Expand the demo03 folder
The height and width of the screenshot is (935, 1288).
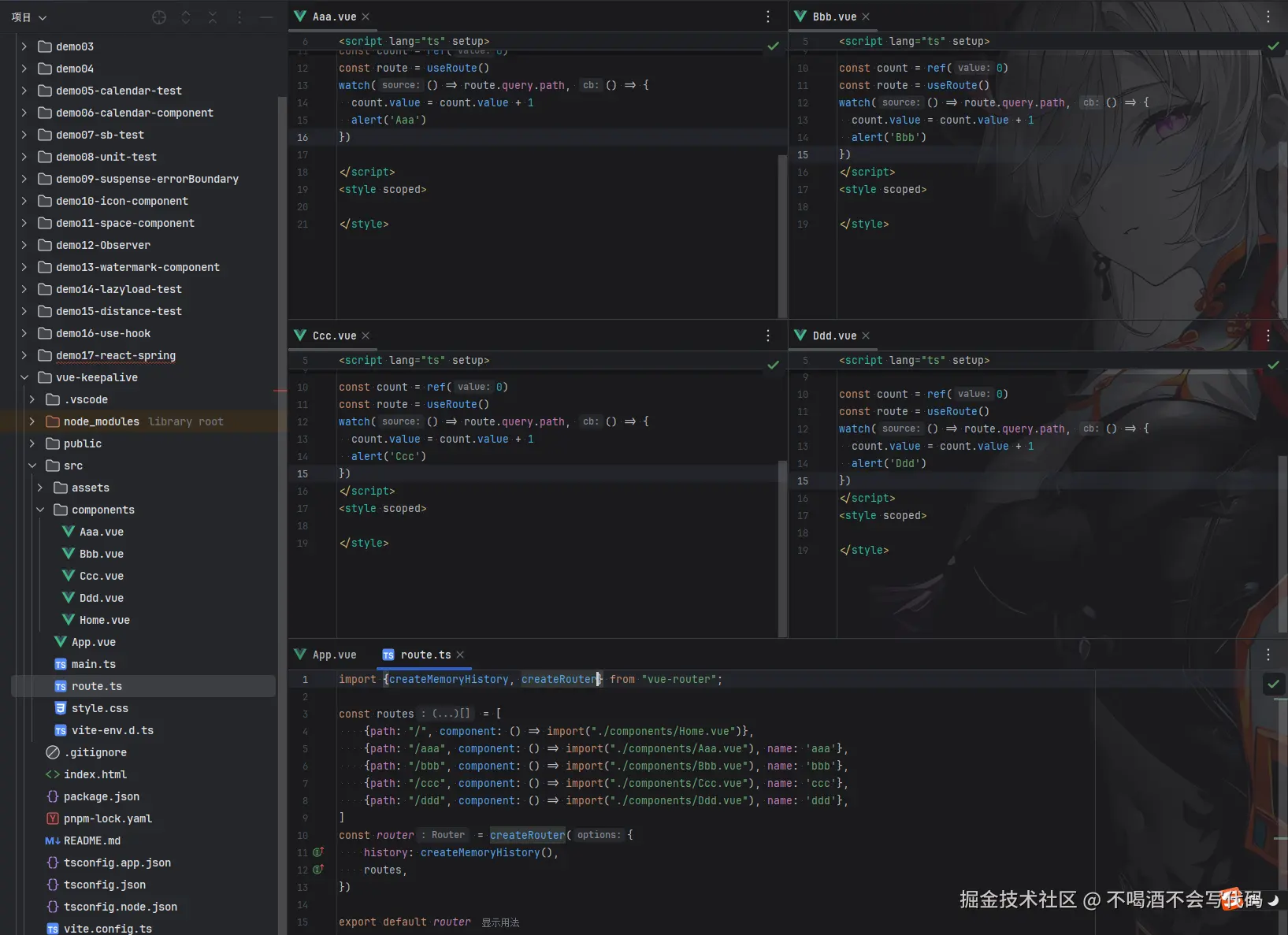point(24,46)
